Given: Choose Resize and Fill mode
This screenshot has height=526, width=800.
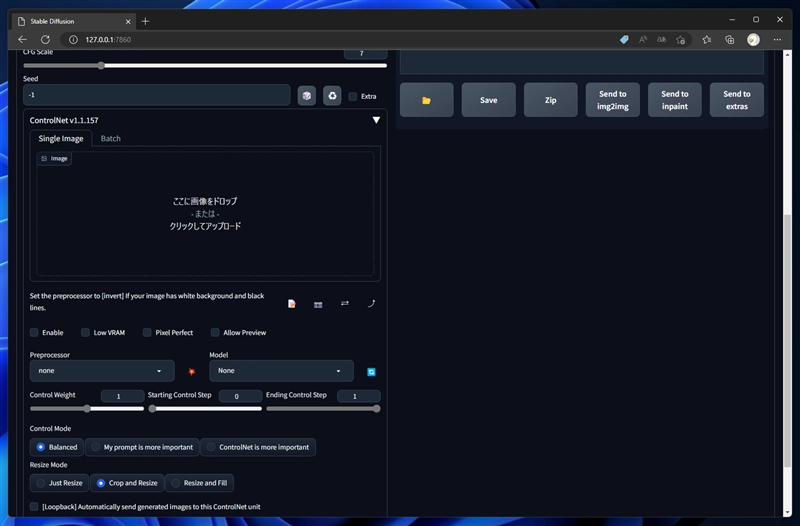Looking at the screenshot, I should [x=199, y=483].
